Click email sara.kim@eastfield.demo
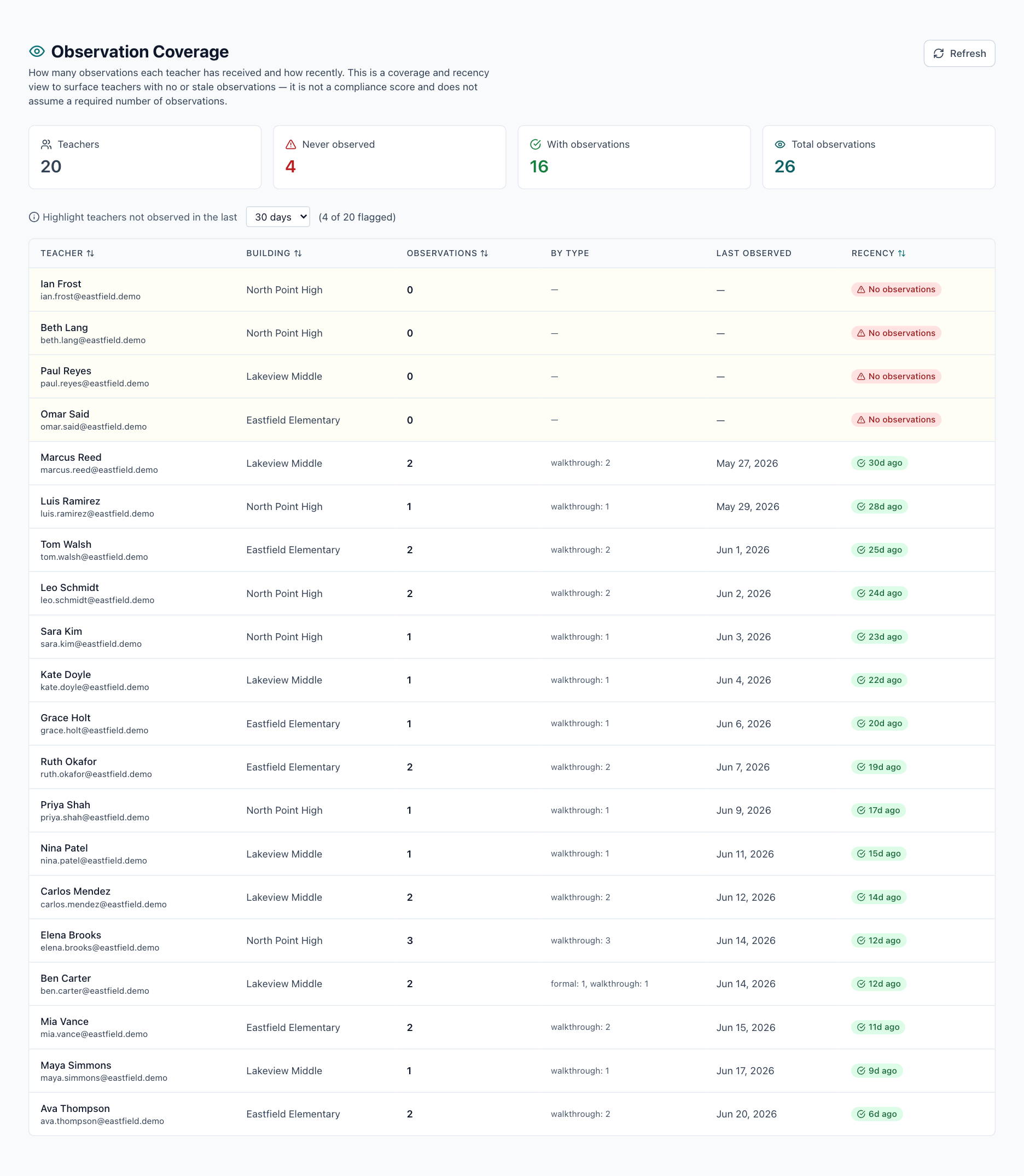 point(91,644)
